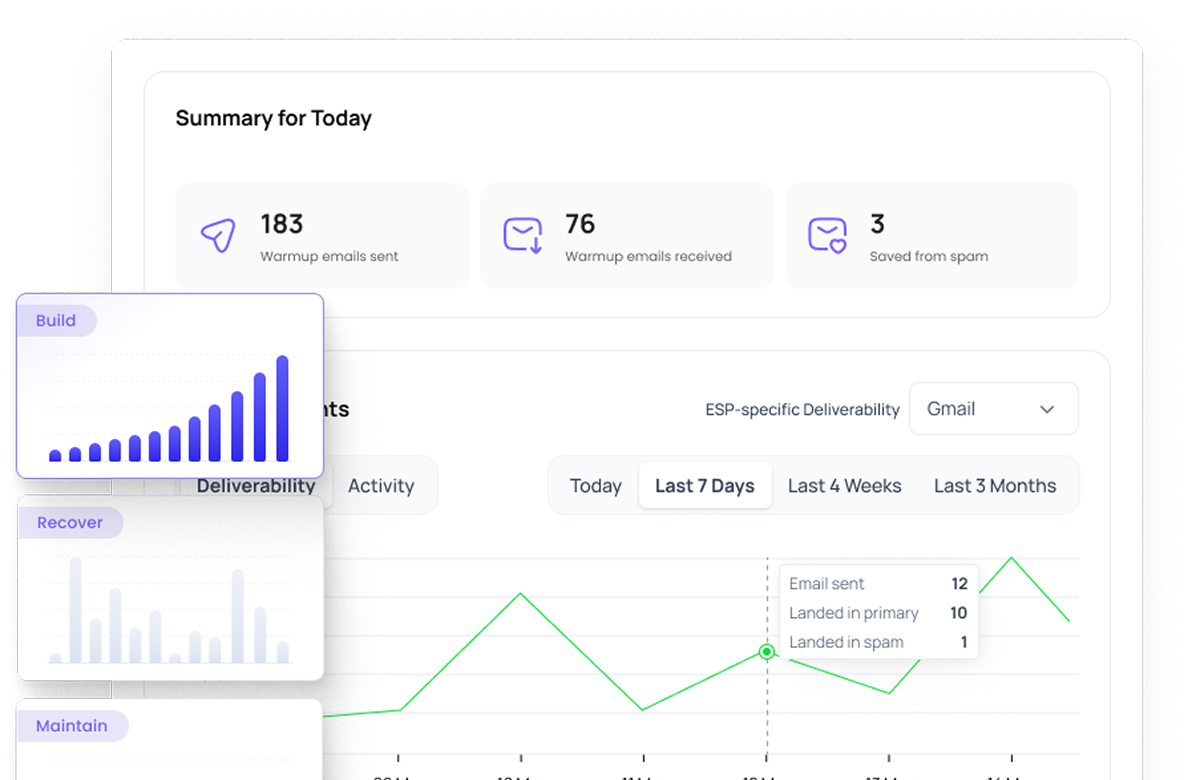Click the chart peak at the far right
Screen dimensions: 1196x780
[1012, 558]
